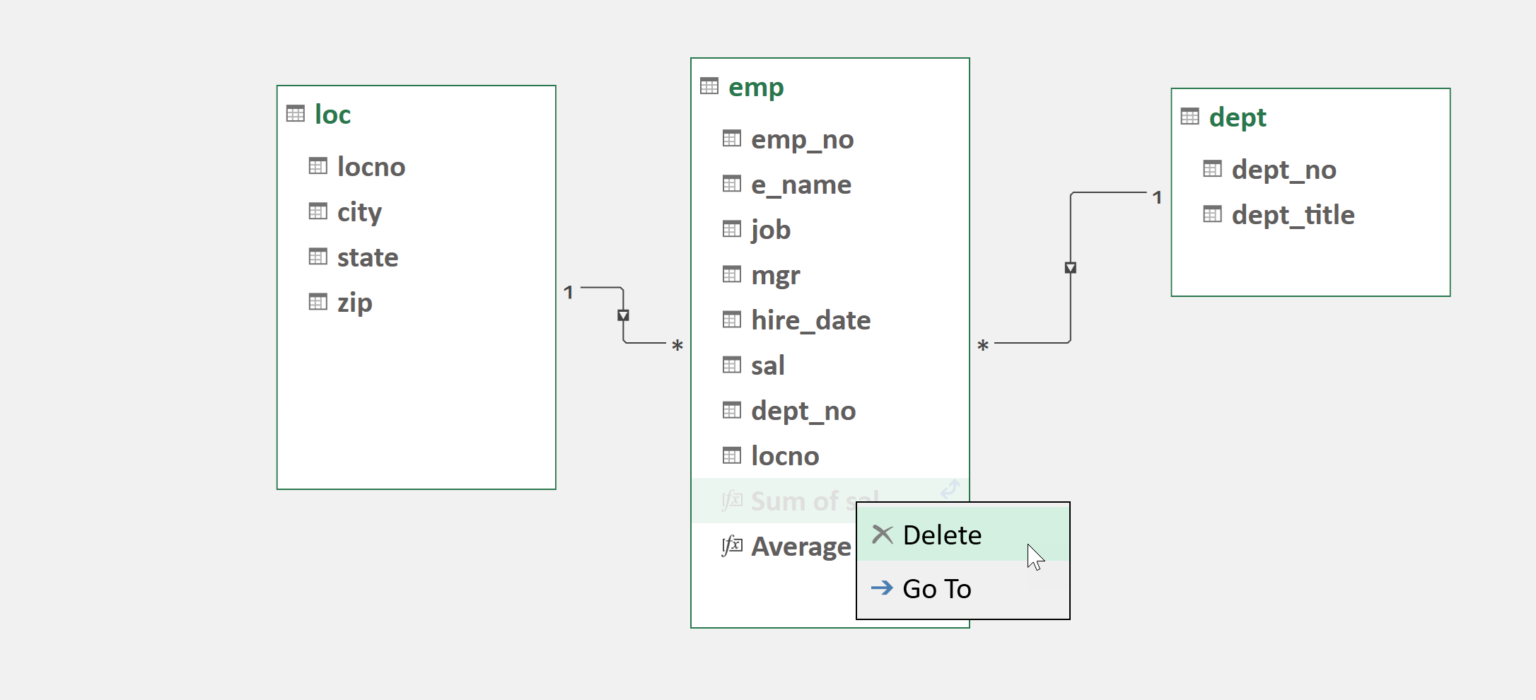This screenshot has height=700, width=1536.
Task: Click the blue diagonal arrow near Sum of sal
Action: tap(950, 489)
